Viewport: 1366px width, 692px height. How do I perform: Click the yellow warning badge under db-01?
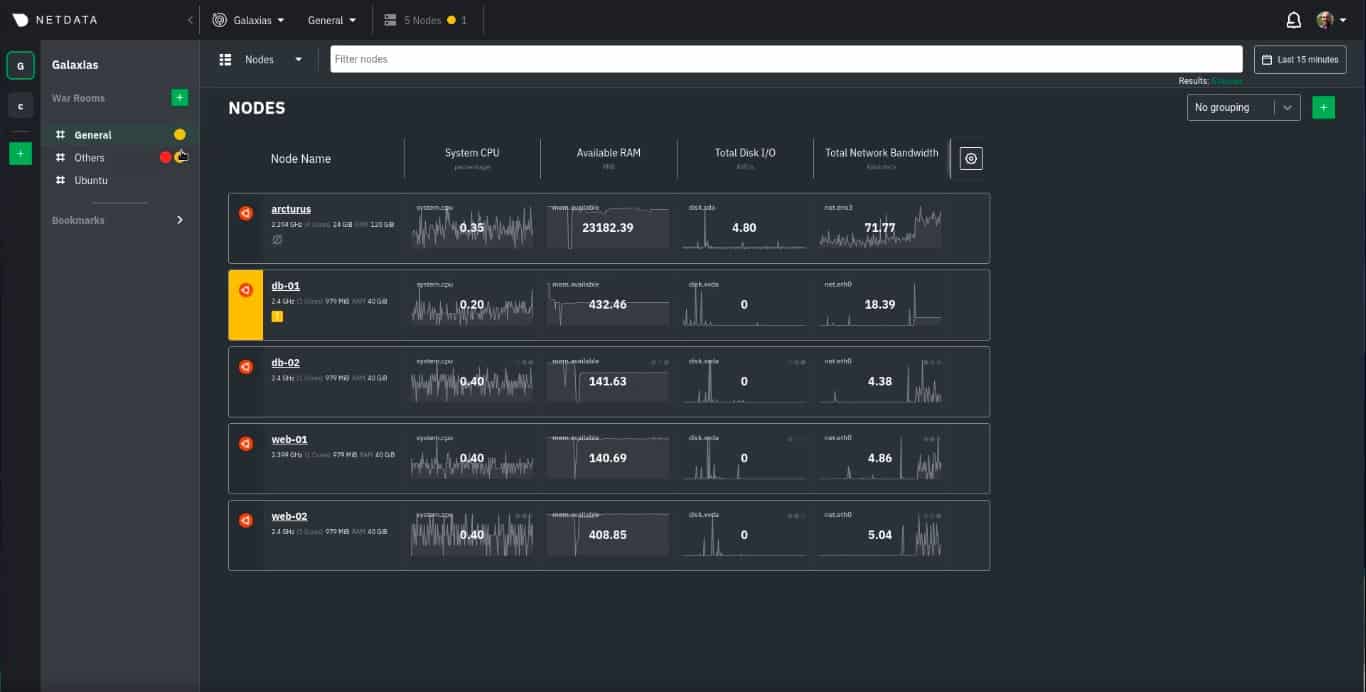pos(277,316)
